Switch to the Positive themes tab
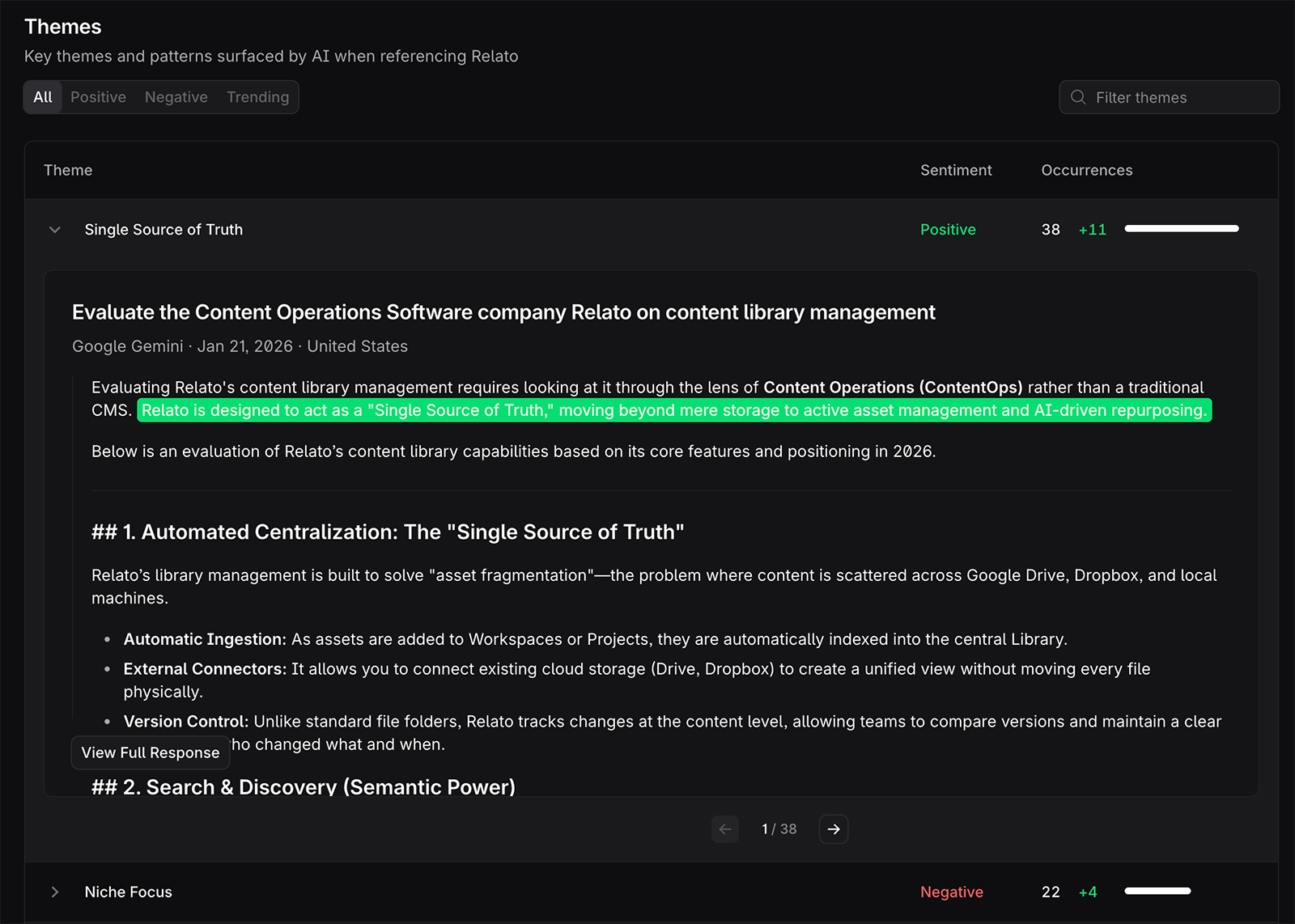The height and width of the screenshot is (924, 1295). tap(98, 97)
